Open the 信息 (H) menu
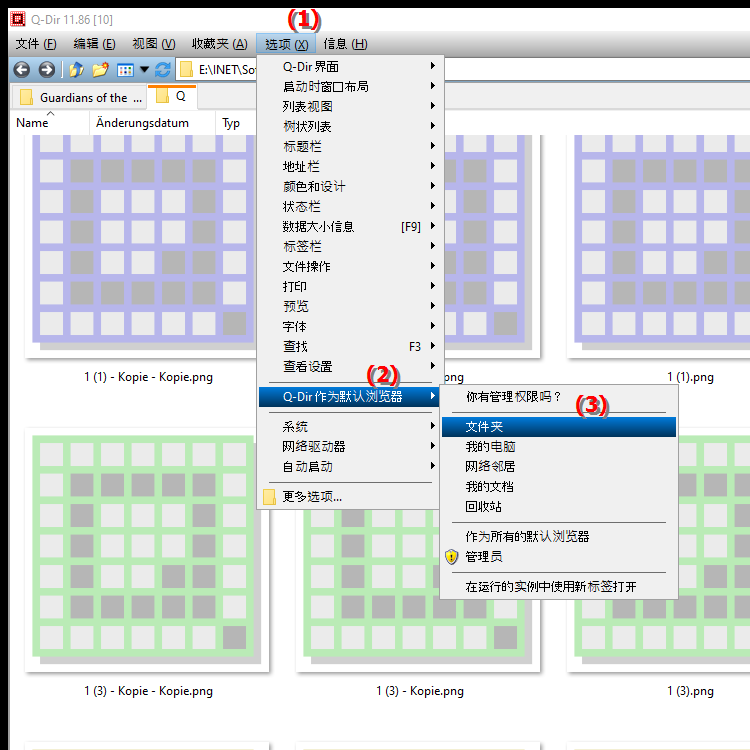Image resolution: width=750 pixels, height=750 pixels. (x=345, y=44)
